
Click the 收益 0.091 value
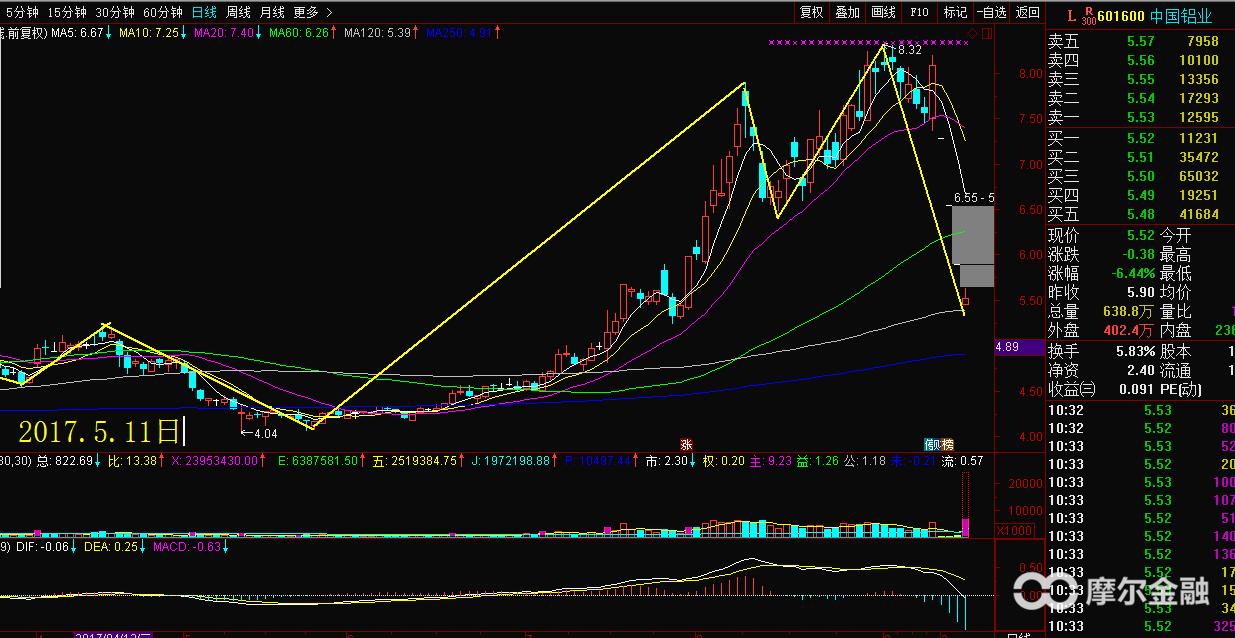pos(1136,389)
